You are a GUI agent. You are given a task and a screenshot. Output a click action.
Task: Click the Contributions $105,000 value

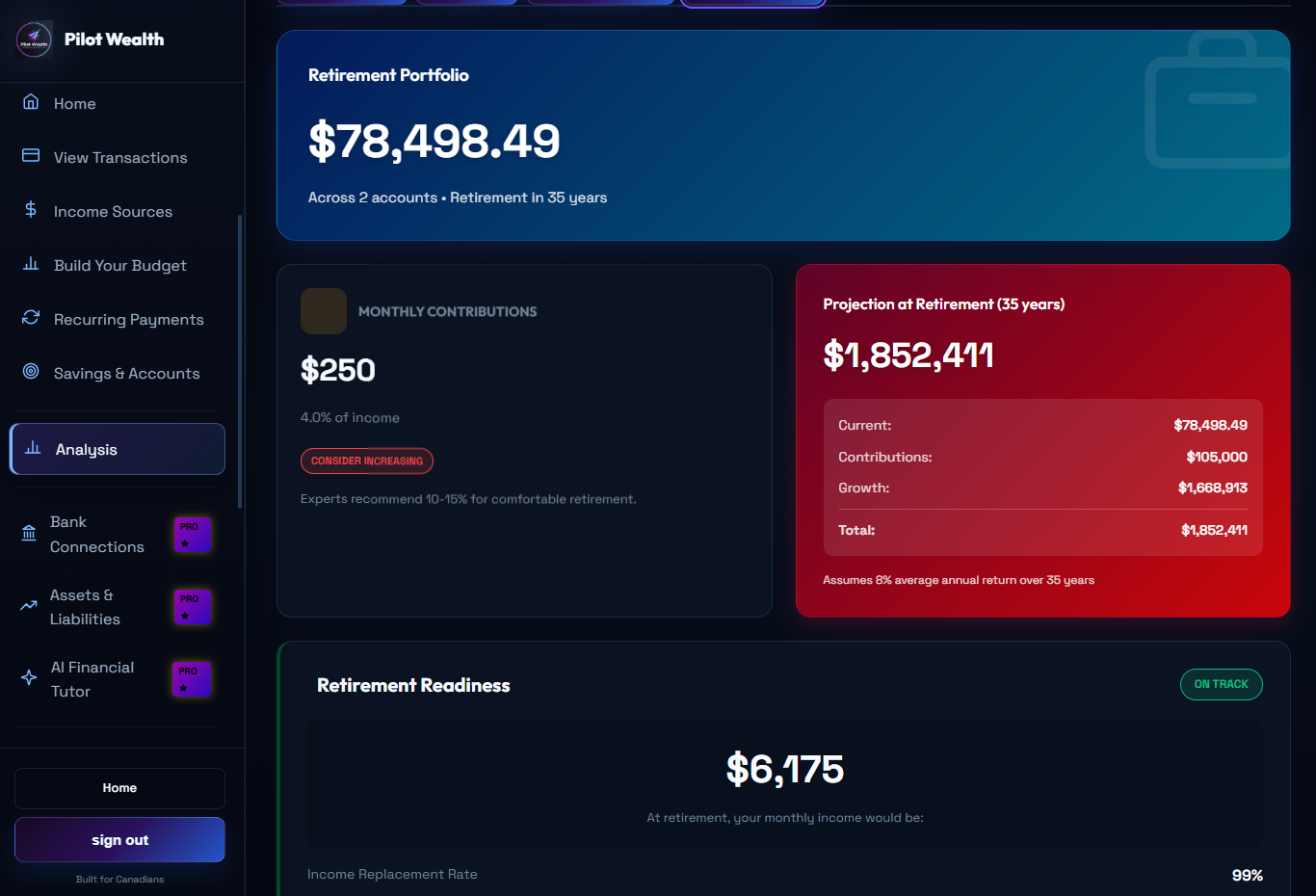(1217, 457)
